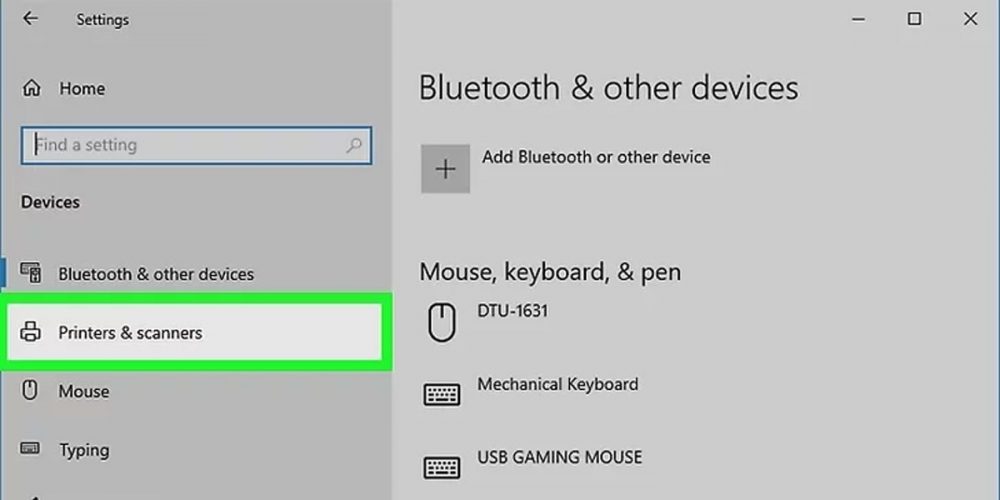The height and width of the screenshot is (500, 1000).
Task: Click the back arrow in Settings
Action: (x=30, y=19)
